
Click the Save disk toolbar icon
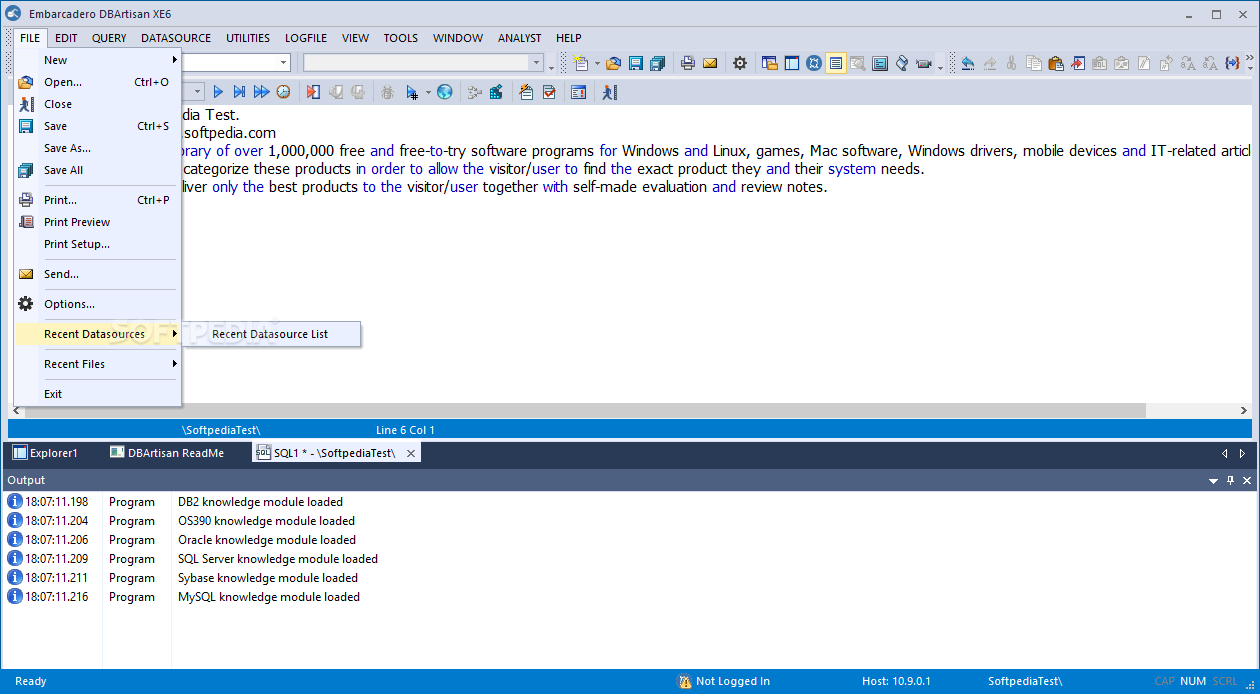[635, 63]
